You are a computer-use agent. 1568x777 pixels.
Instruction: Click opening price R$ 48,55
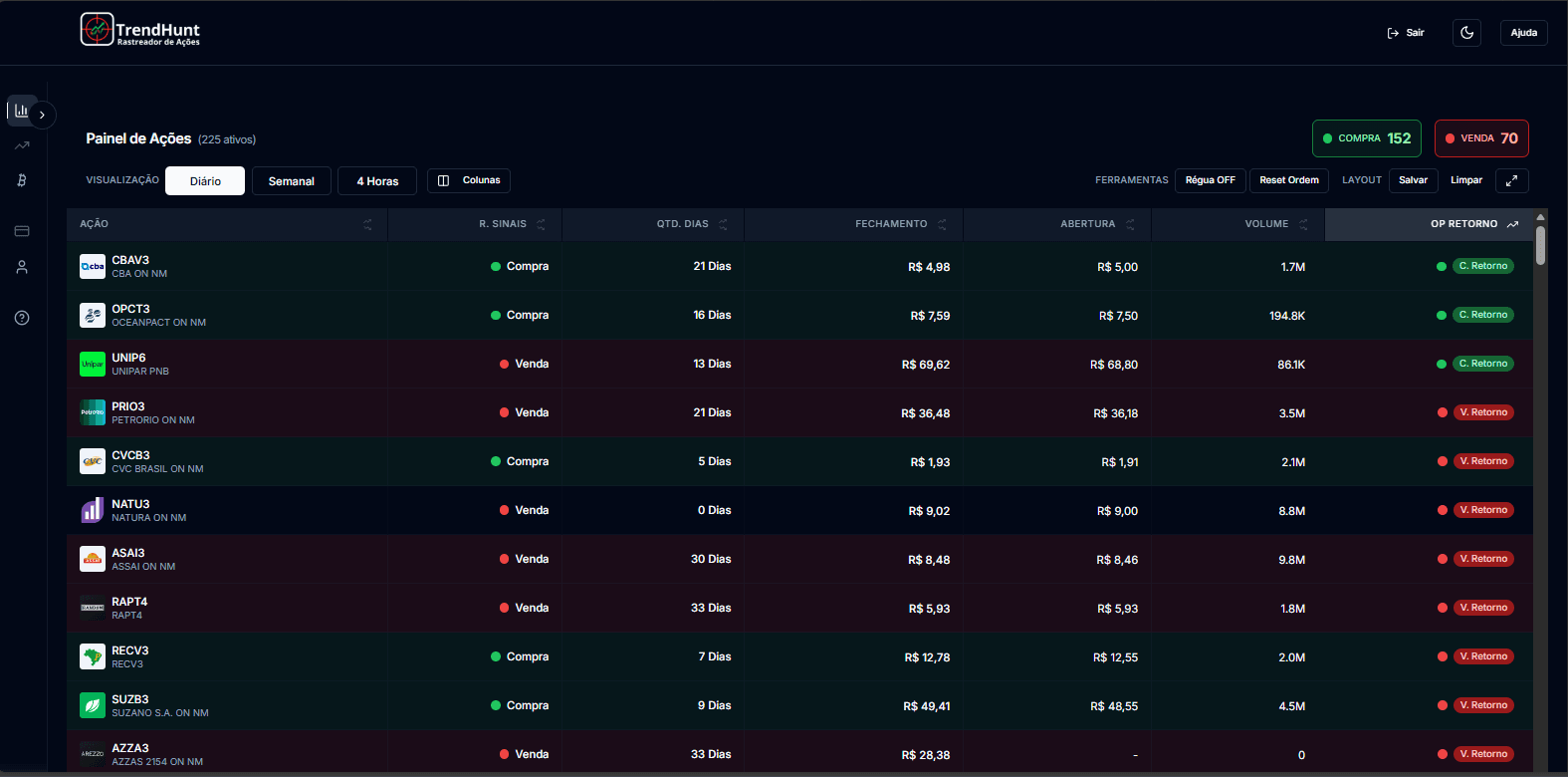click(1114, 706)
